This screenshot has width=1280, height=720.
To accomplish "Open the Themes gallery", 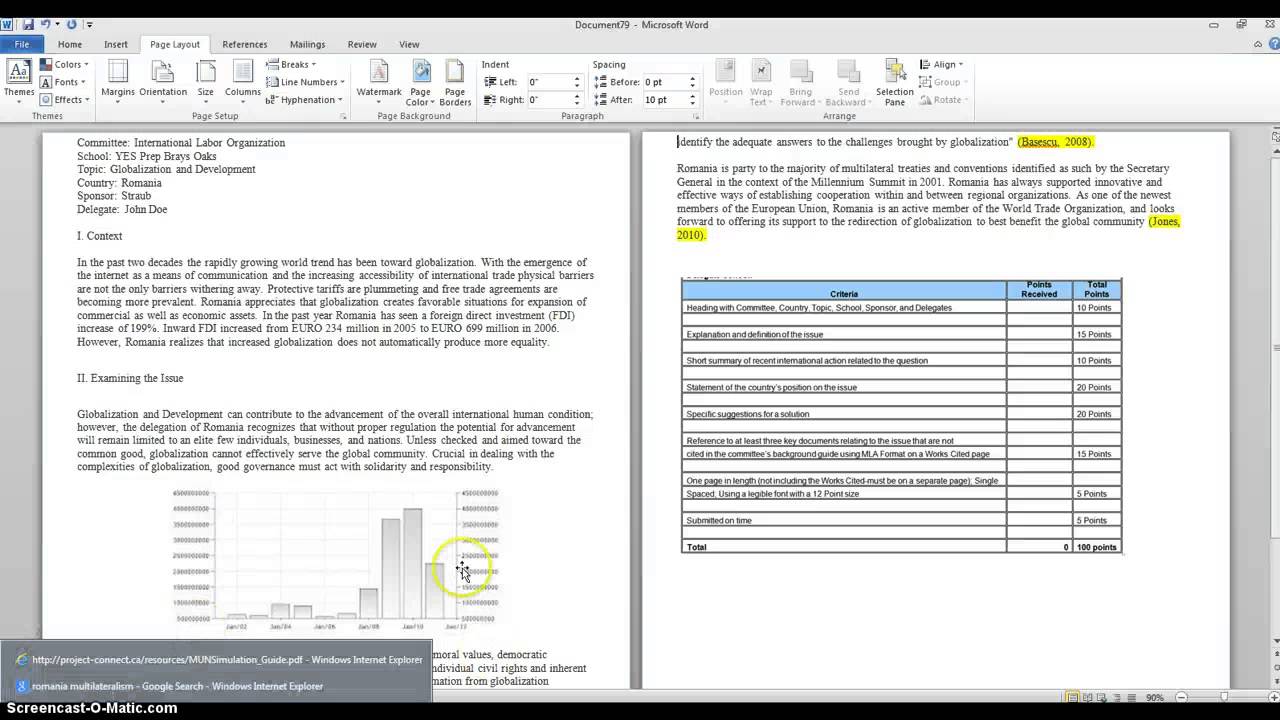I will pyautogui.click(x=19, y=80).
